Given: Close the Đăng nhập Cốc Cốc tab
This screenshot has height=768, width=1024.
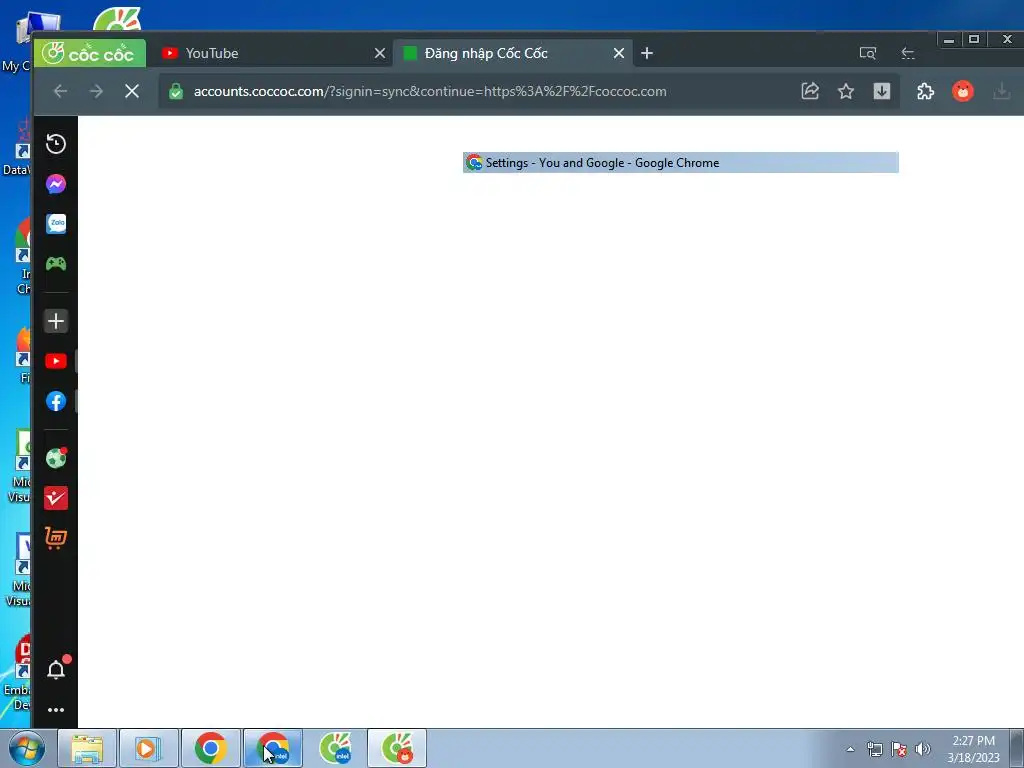Looking at the screenshot, I should pos(618,54).
